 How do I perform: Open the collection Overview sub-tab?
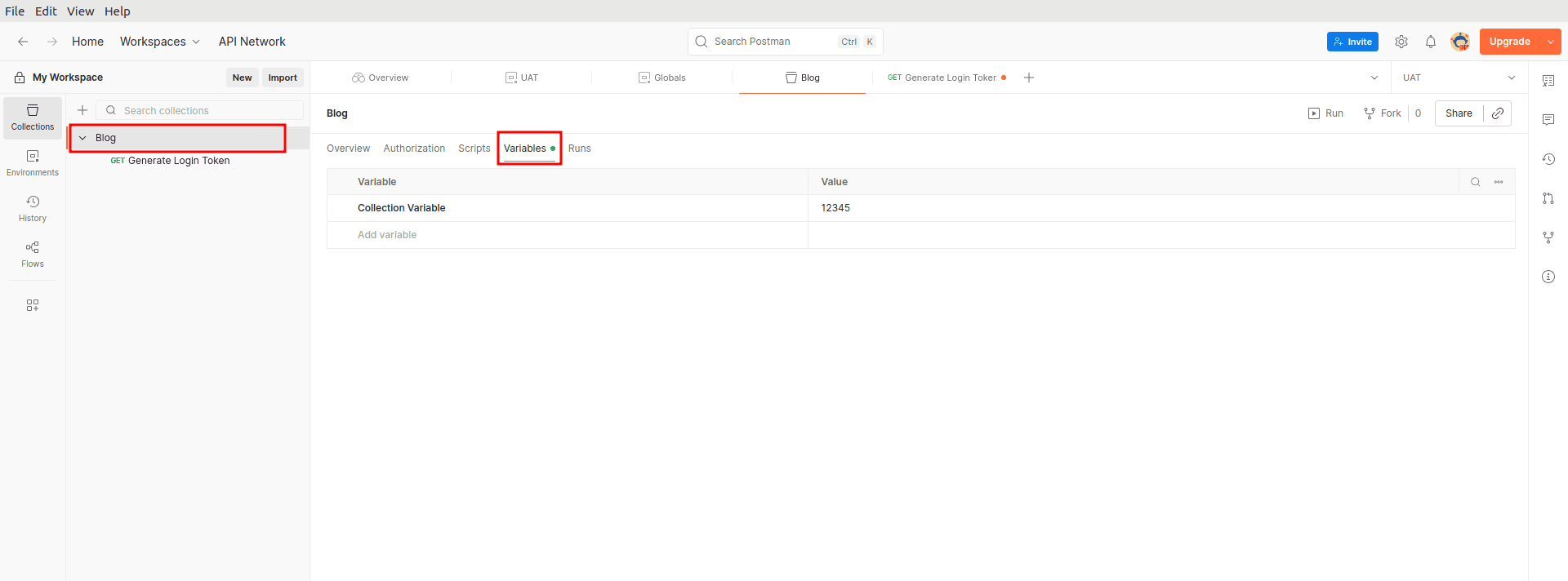pyautogui.click(x=348, y=149)
